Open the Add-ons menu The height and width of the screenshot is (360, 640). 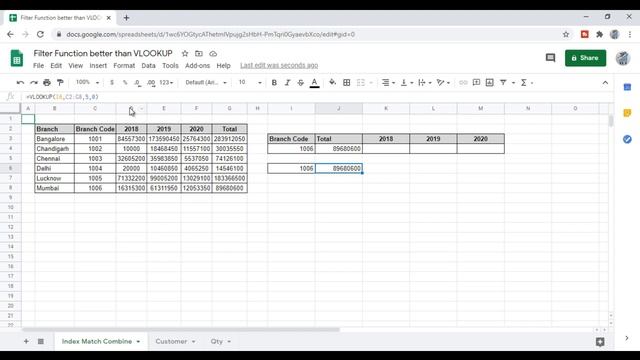point(198,66)
